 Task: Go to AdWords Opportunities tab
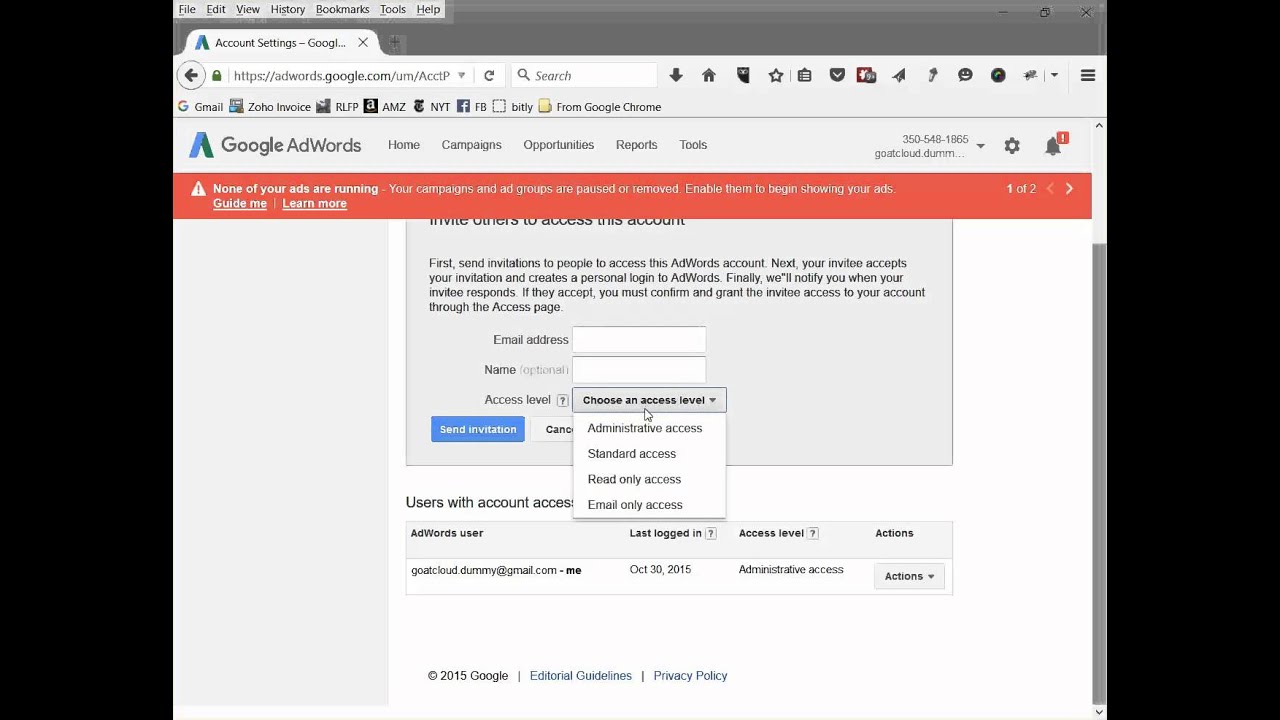tap(558, 145)
